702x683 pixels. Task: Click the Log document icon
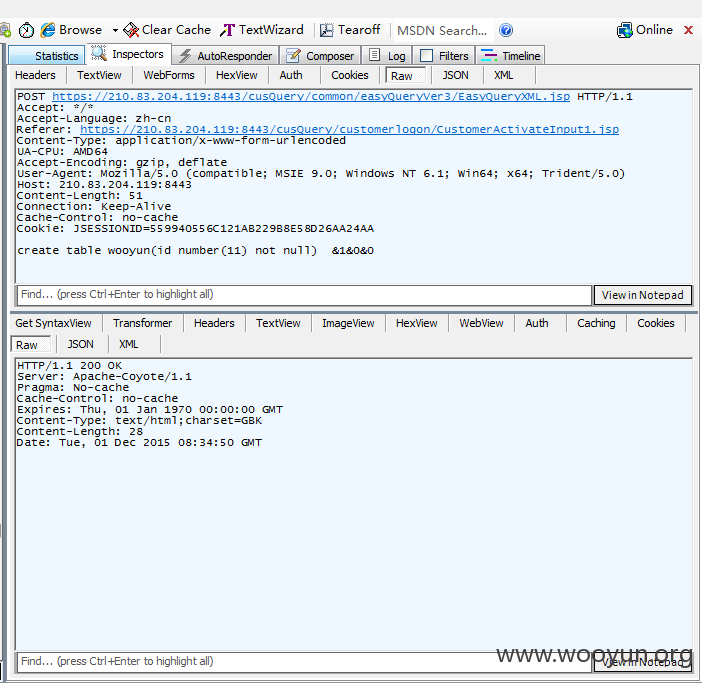coord(375,55)
